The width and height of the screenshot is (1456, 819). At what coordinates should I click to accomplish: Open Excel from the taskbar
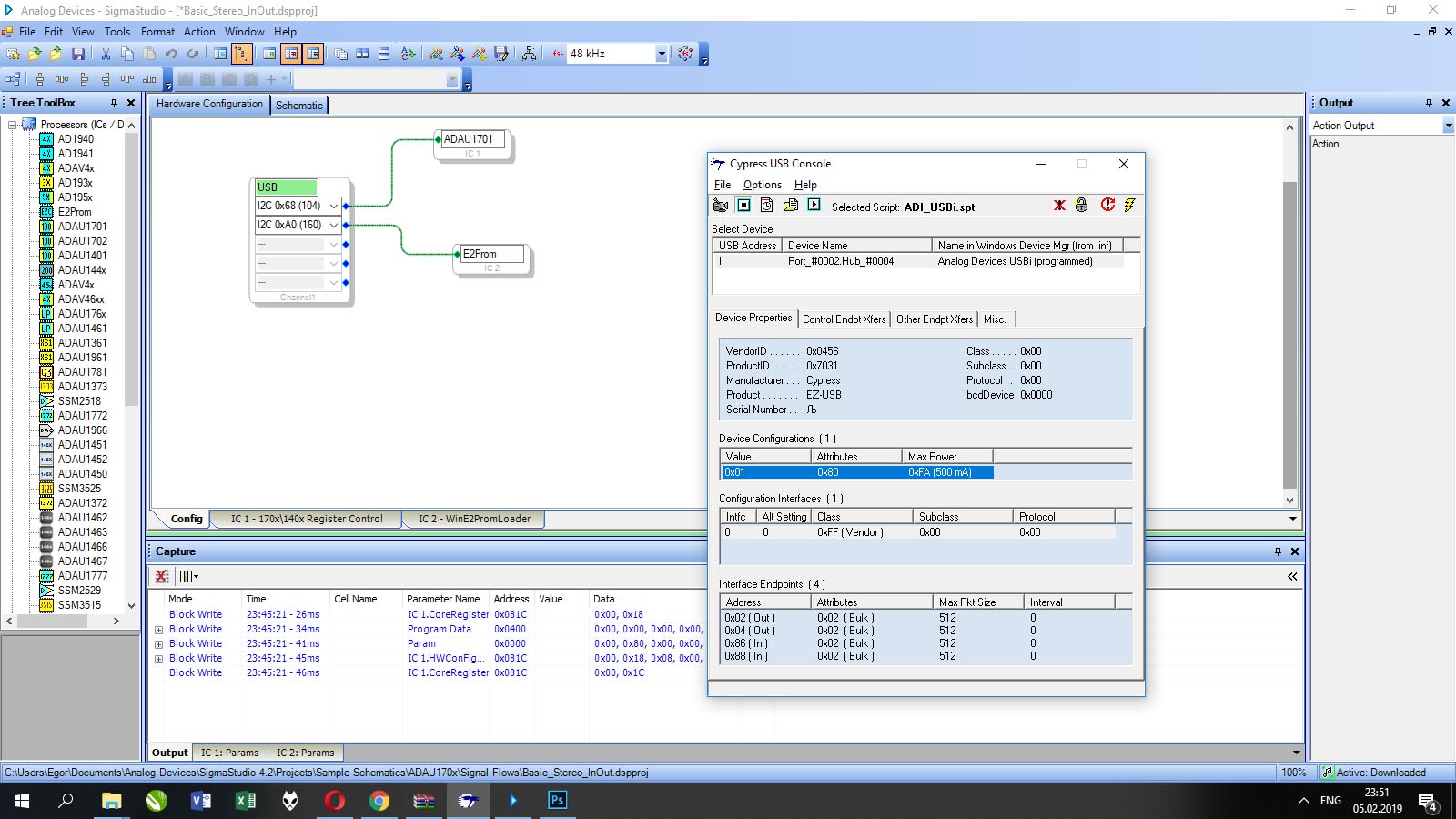[246, 800]
